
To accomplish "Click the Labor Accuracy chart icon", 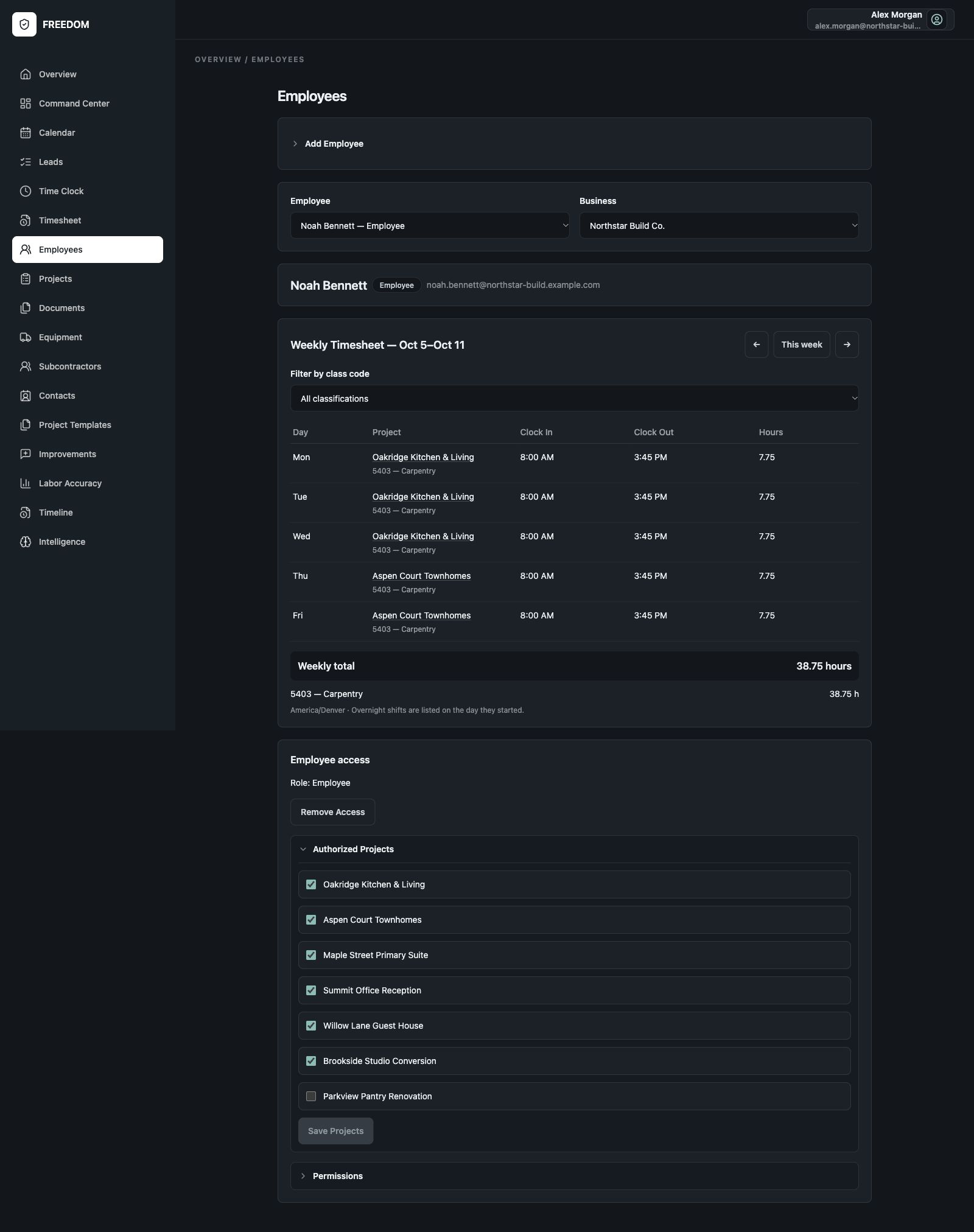I will pyautogui.click(x=26, y=483).
